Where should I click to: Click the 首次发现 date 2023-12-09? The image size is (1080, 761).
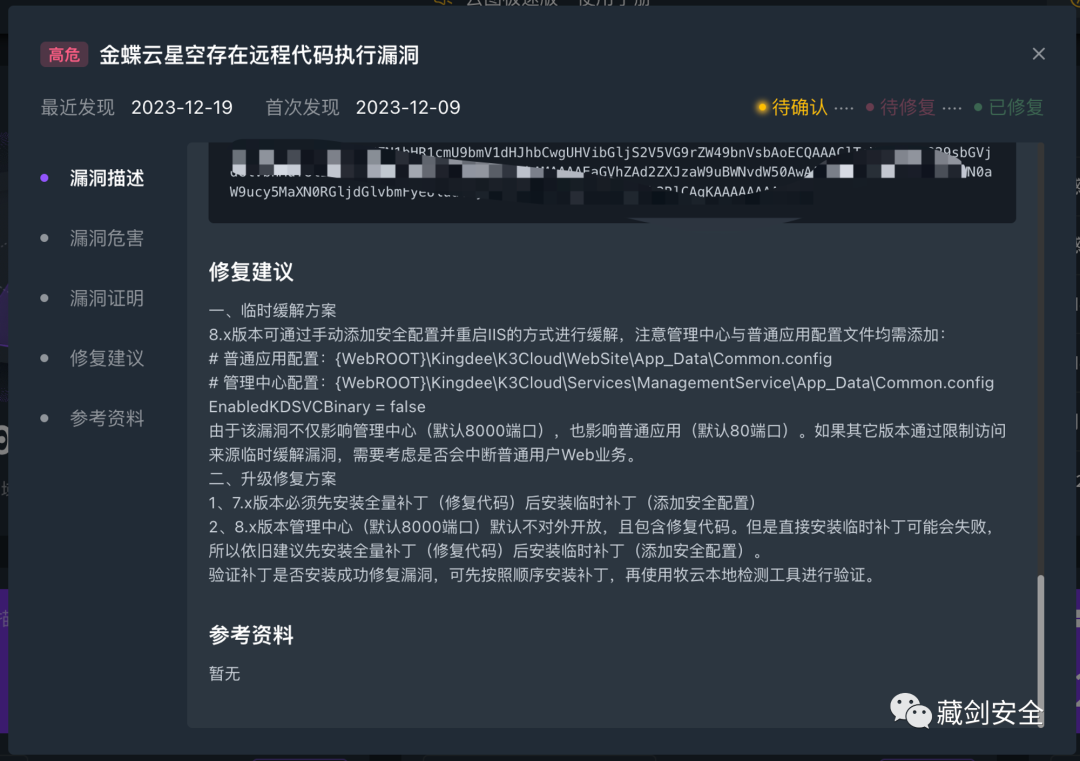[408, 107]
